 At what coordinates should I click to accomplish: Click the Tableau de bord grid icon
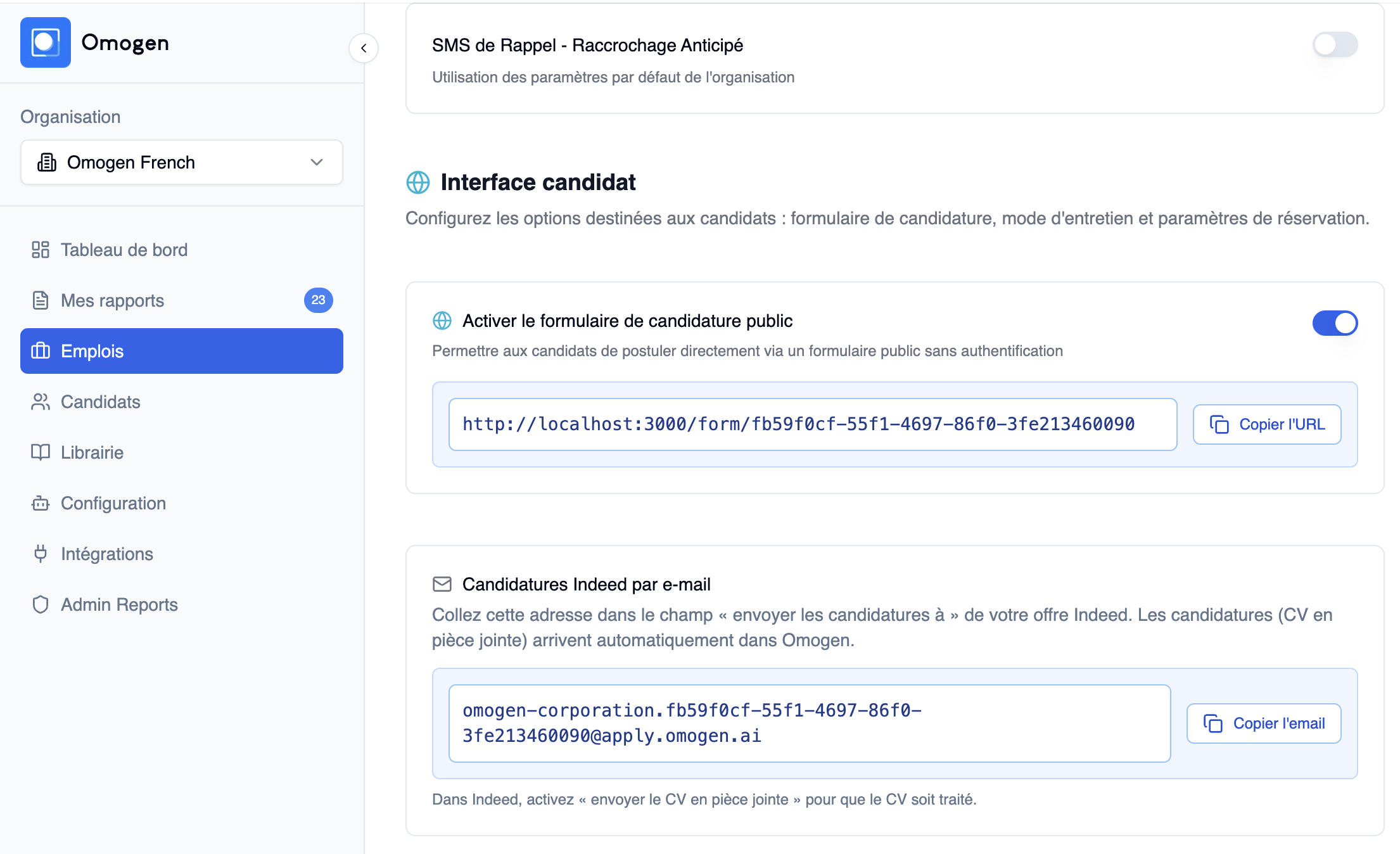(x=41, y=250)
